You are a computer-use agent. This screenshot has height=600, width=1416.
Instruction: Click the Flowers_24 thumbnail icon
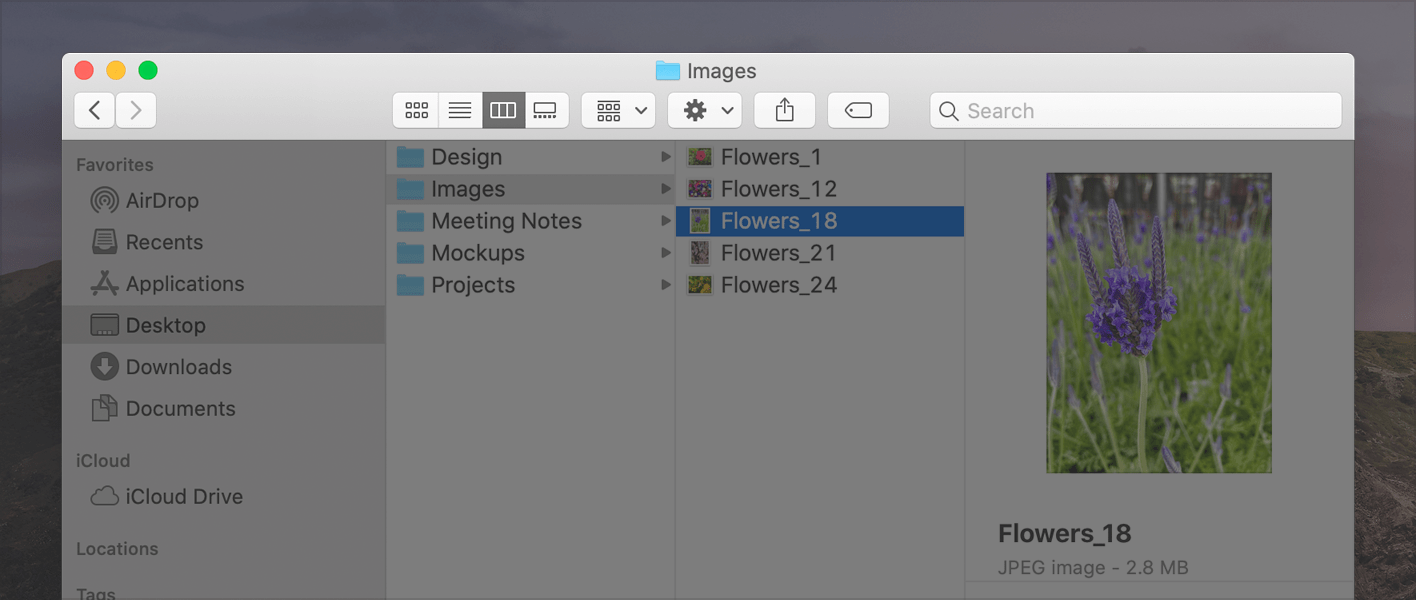tap(700, 285)
